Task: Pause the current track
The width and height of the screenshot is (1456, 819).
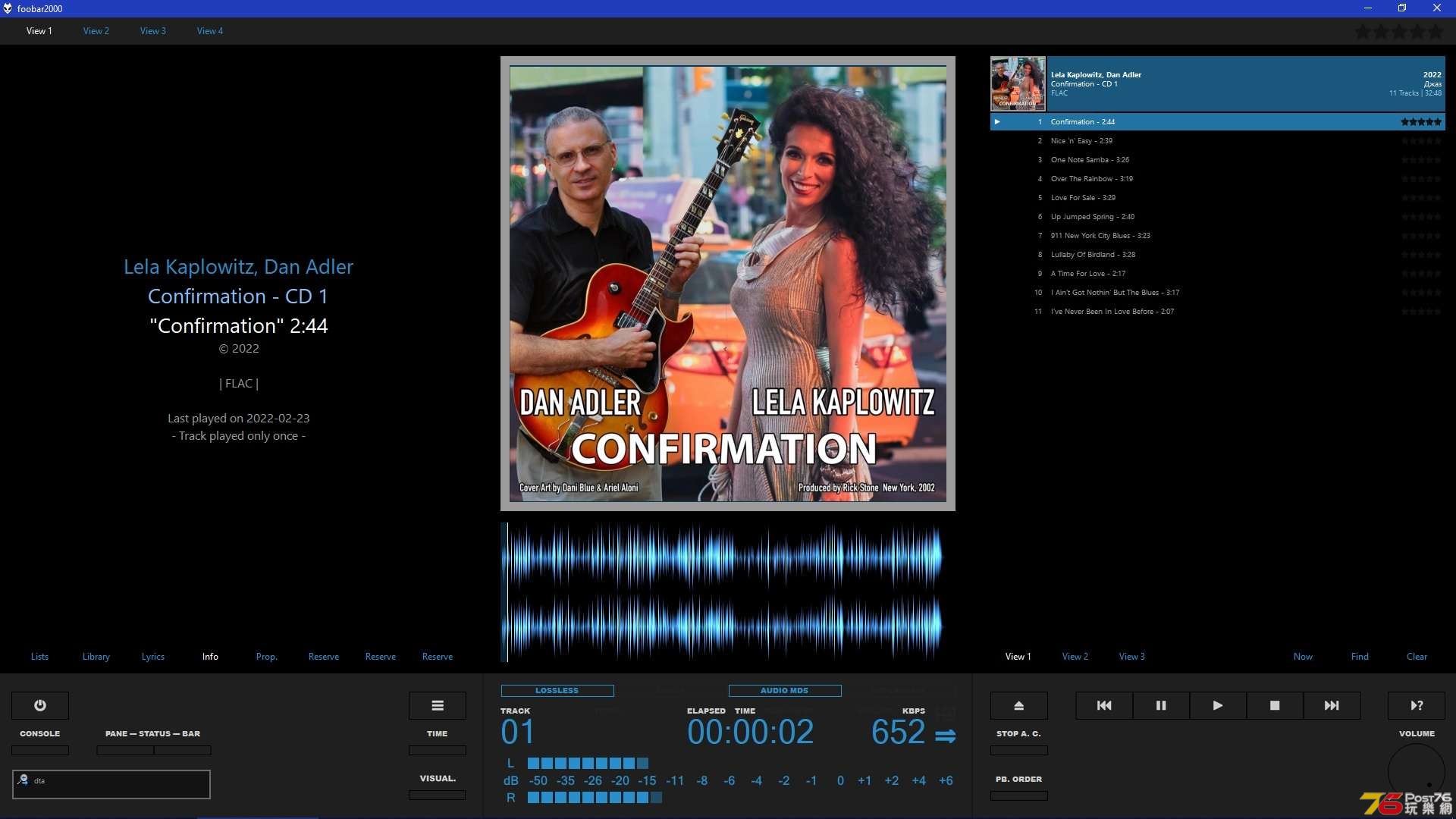Action: click(x=1161, y=705)
